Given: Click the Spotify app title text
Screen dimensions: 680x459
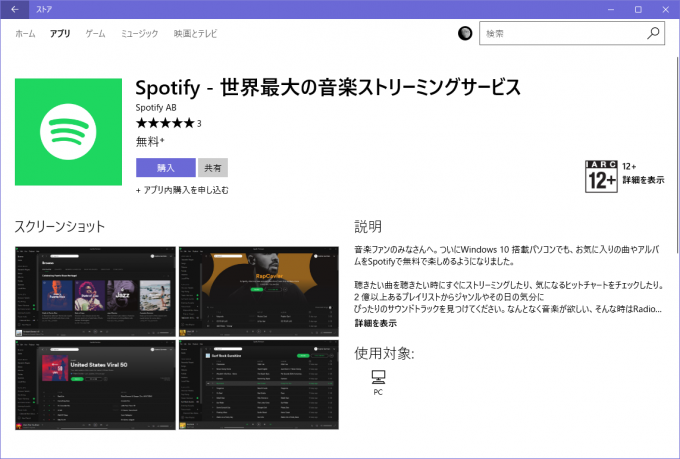Looking at the screenshot, I should click(x=328, y=88).
